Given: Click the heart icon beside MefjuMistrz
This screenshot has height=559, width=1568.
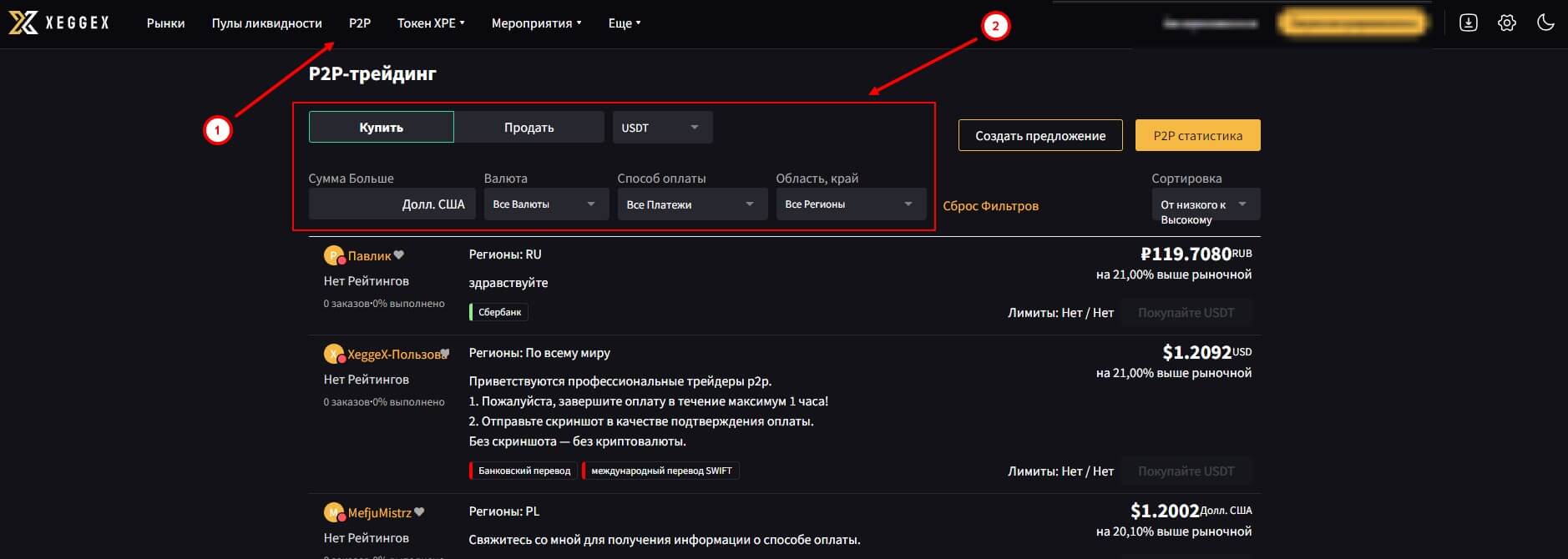Looking at the screenshot, I should [x=419, y=512].
